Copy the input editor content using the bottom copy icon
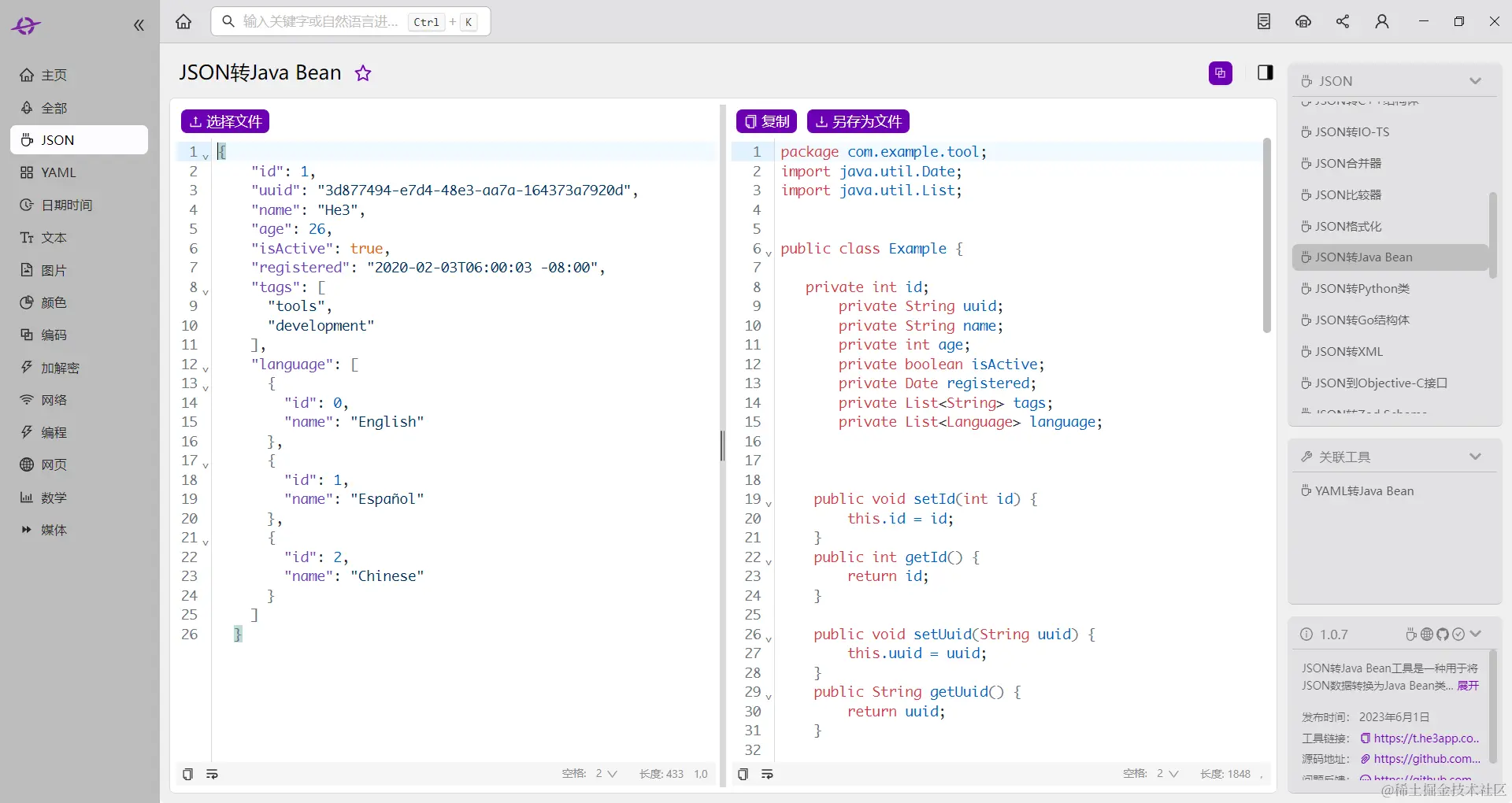The height and width of the screenshot is (803, 1512). pyautogui.click(x=187, y=775)
